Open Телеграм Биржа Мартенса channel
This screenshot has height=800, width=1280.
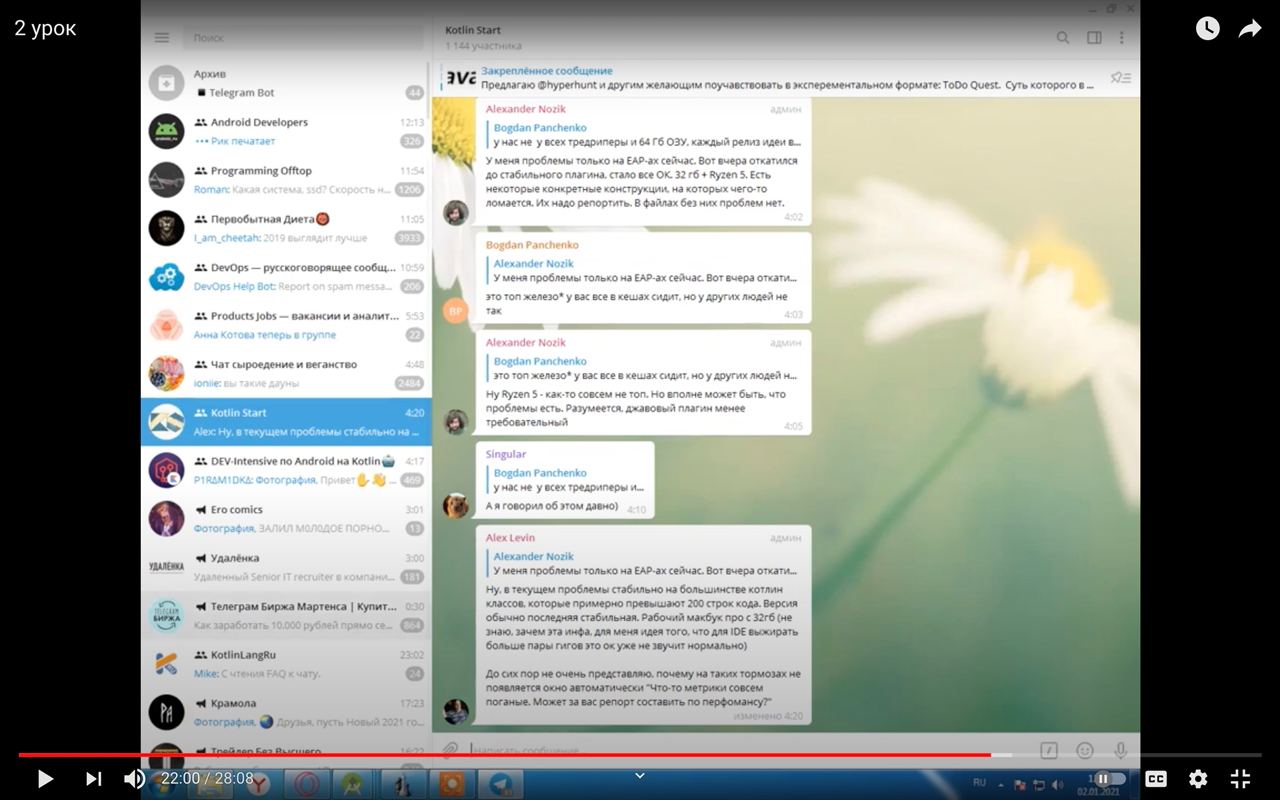pyautogui.click(x=287, y=615)
